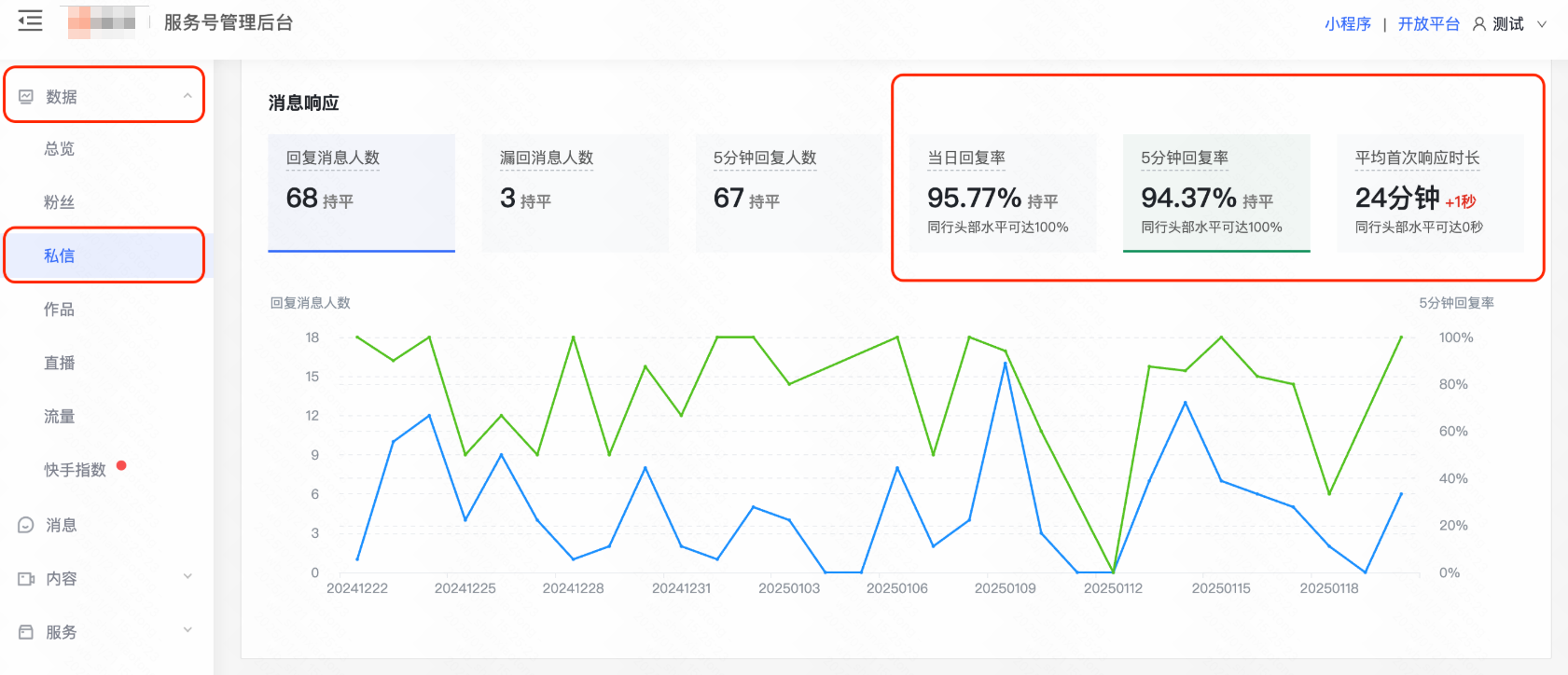Open the 测试 account dropdown arrow
Screen dimensions: 1568x675
point(1542,24)
